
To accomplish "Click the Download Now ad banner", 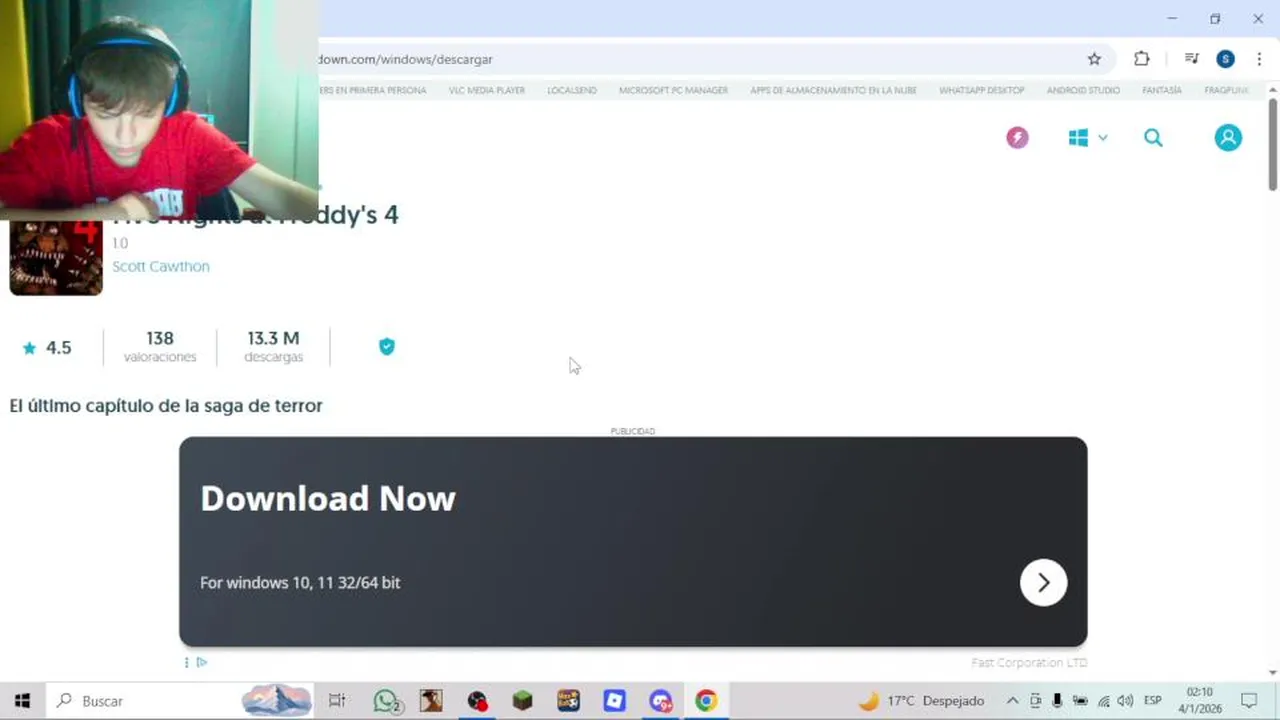I will [633, 541].
